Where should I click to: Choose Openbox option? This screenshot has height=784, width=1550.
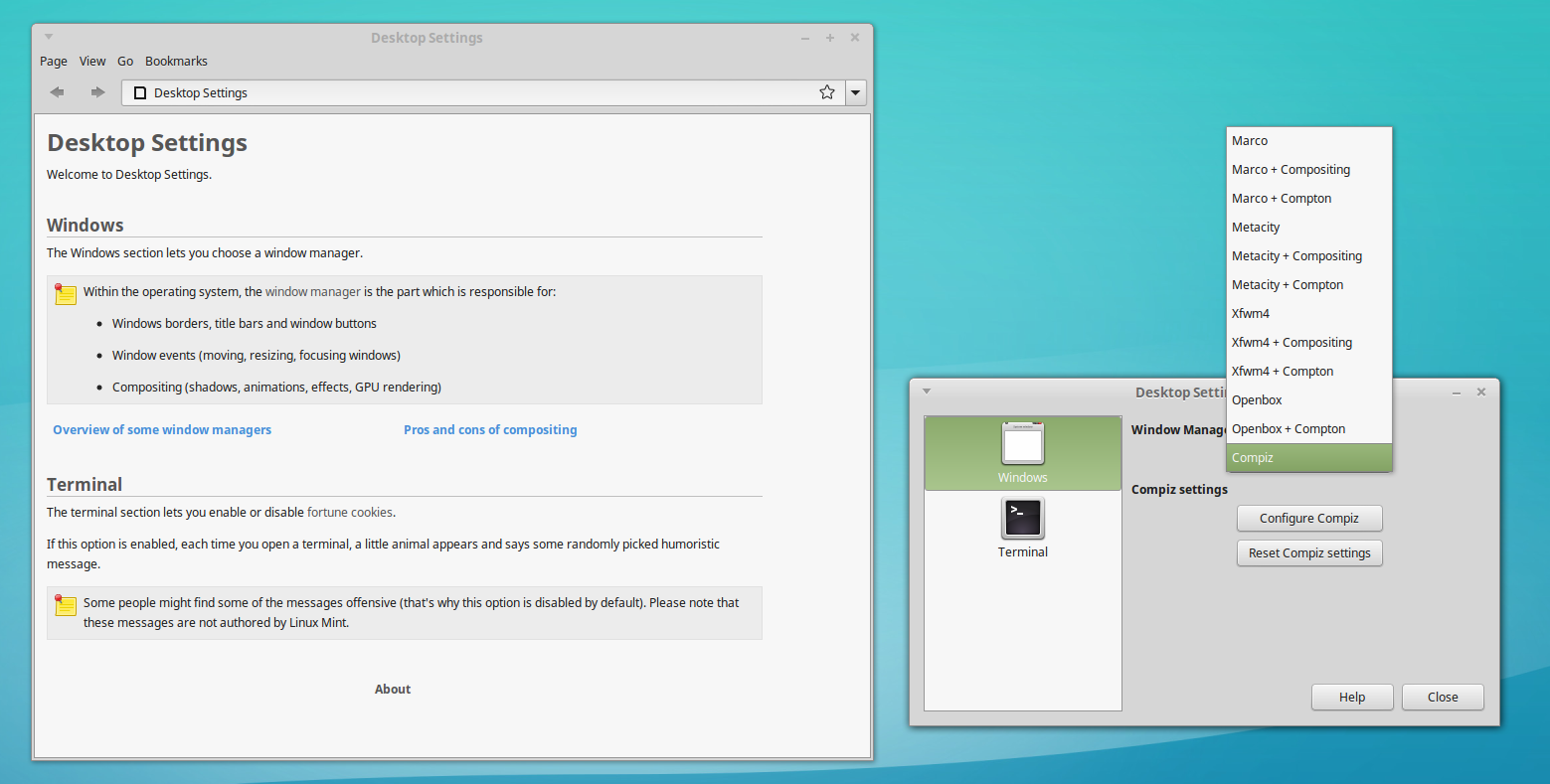(1309, 400)
